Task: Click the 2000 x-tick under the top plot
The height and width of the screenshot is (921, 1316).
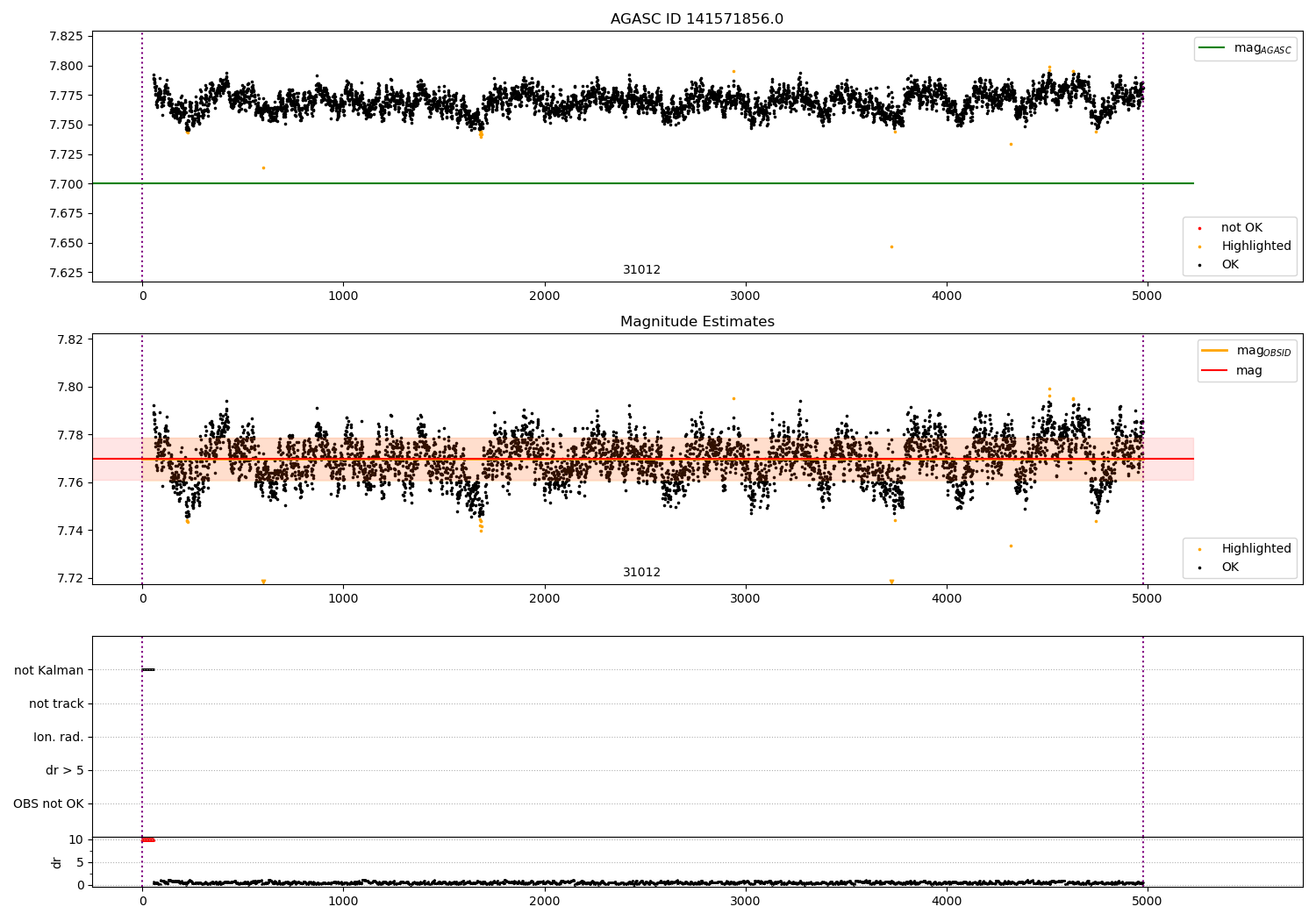Action: pos(544,296)
